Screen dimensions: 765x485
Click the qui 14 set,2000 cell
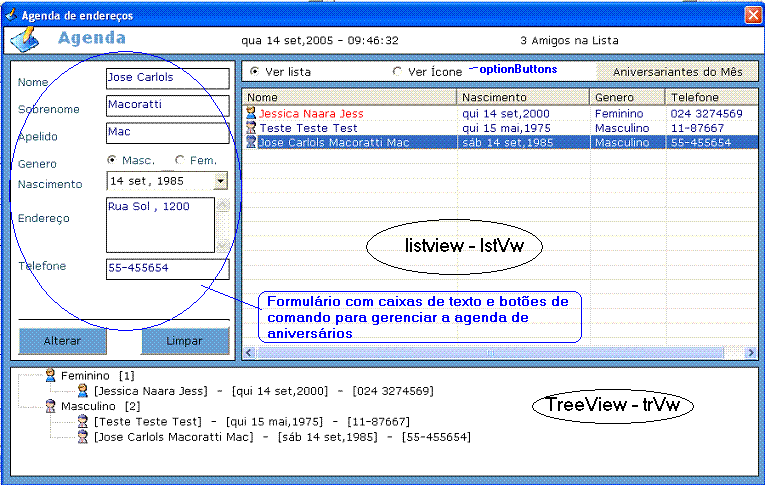[506, 114]
